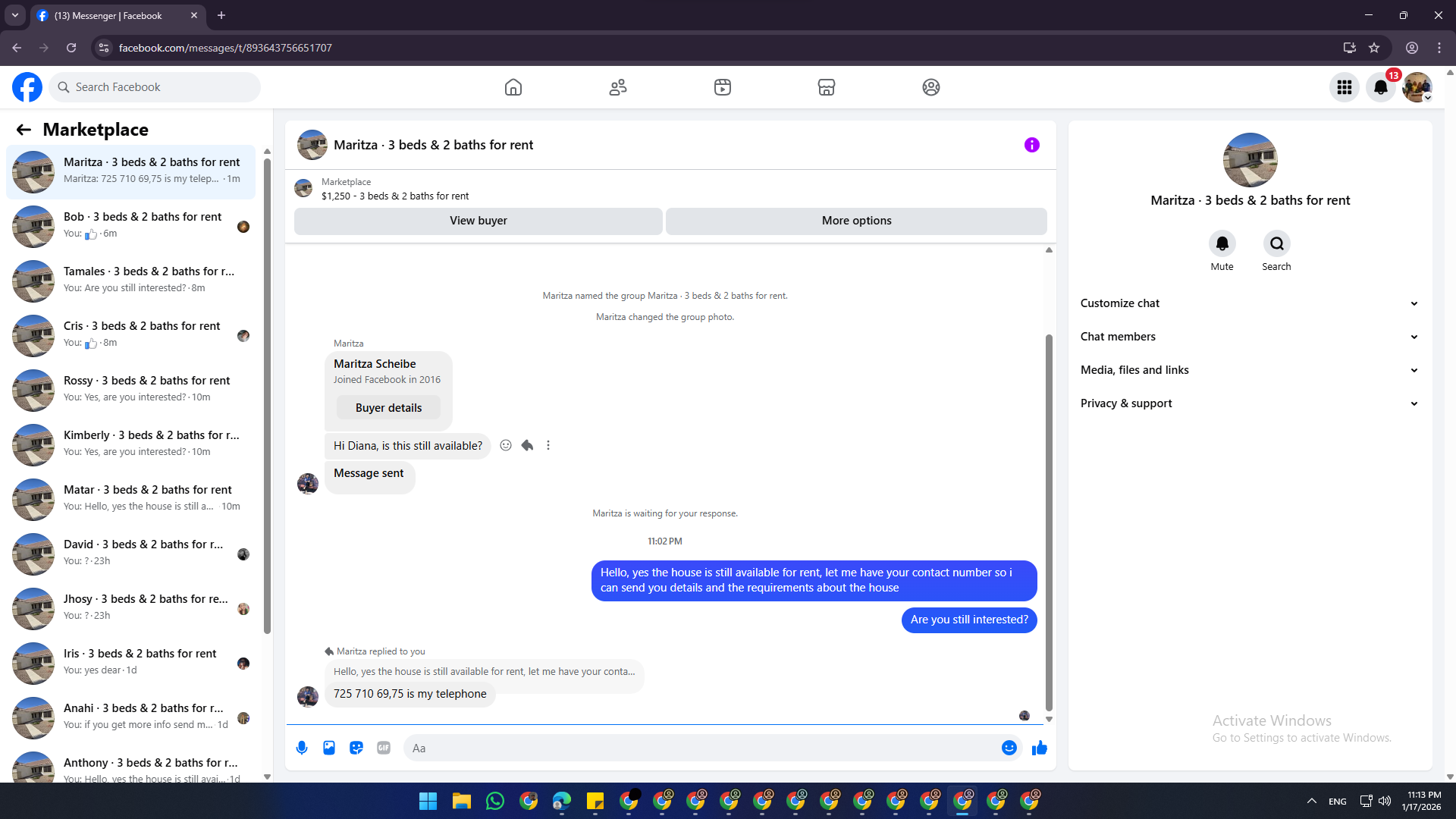Open the sticker picker icon
This screenshot has height=819, width=1456.
(356, 748)
